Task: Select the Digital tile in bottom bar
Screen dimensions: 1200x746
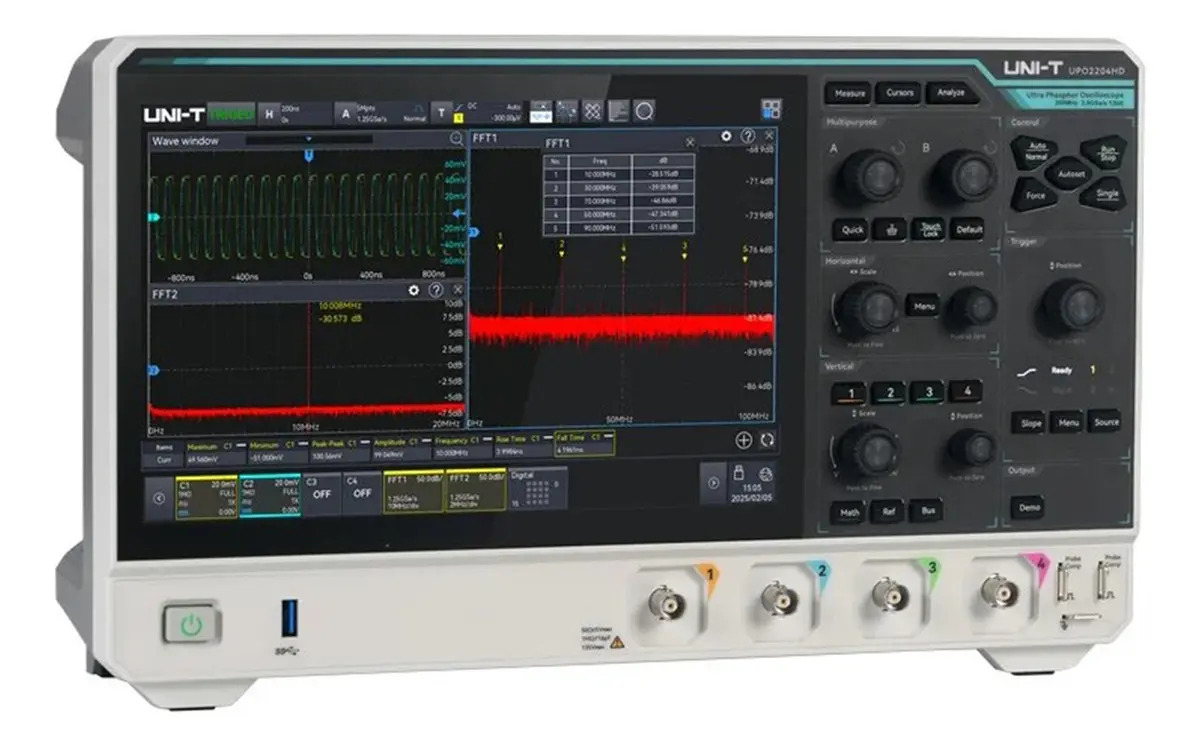Action: pyautogui.click(x=538, y=488)
